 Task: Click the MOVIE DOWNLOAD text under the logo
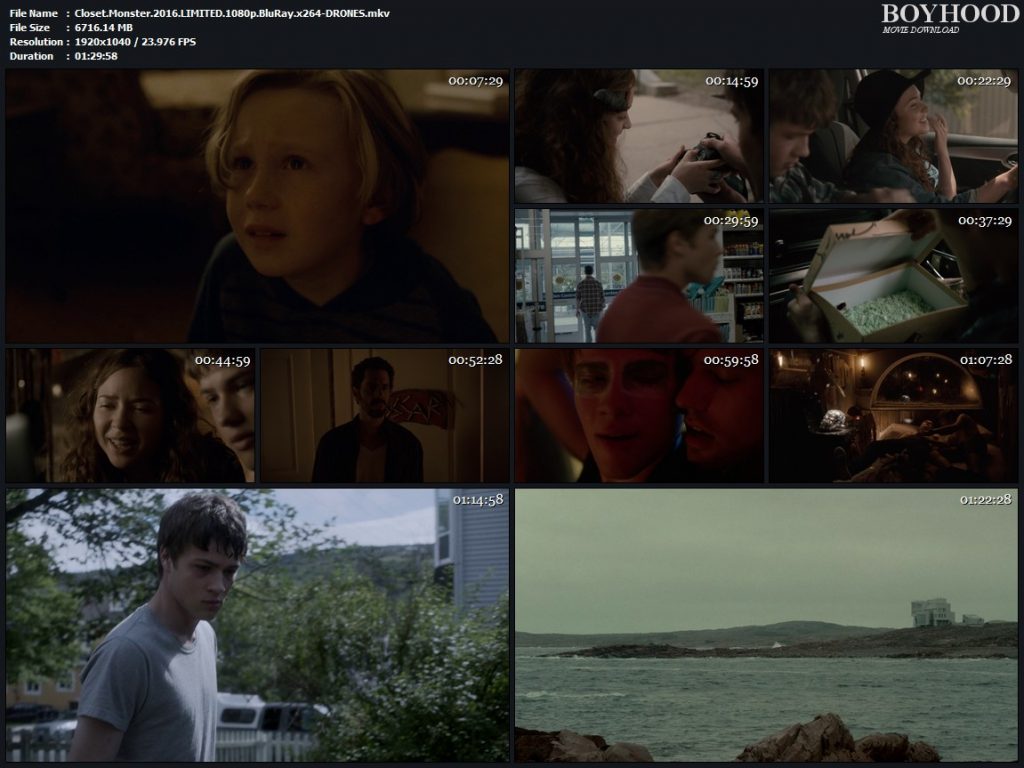point(920,30)
